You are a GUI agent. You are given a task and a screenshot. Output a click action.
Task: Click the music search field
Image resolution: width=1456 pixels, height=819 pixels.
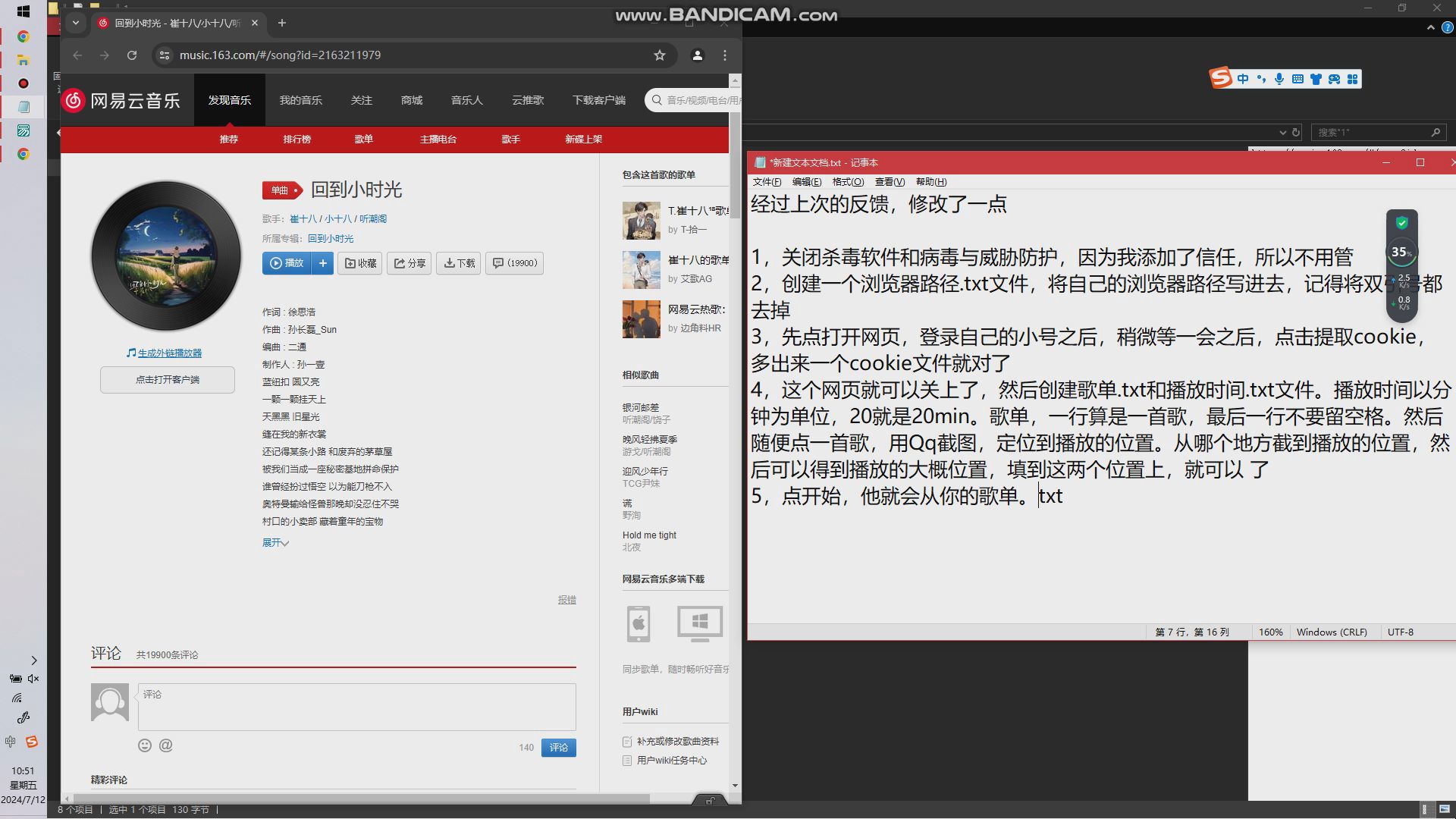pos(695,100)
